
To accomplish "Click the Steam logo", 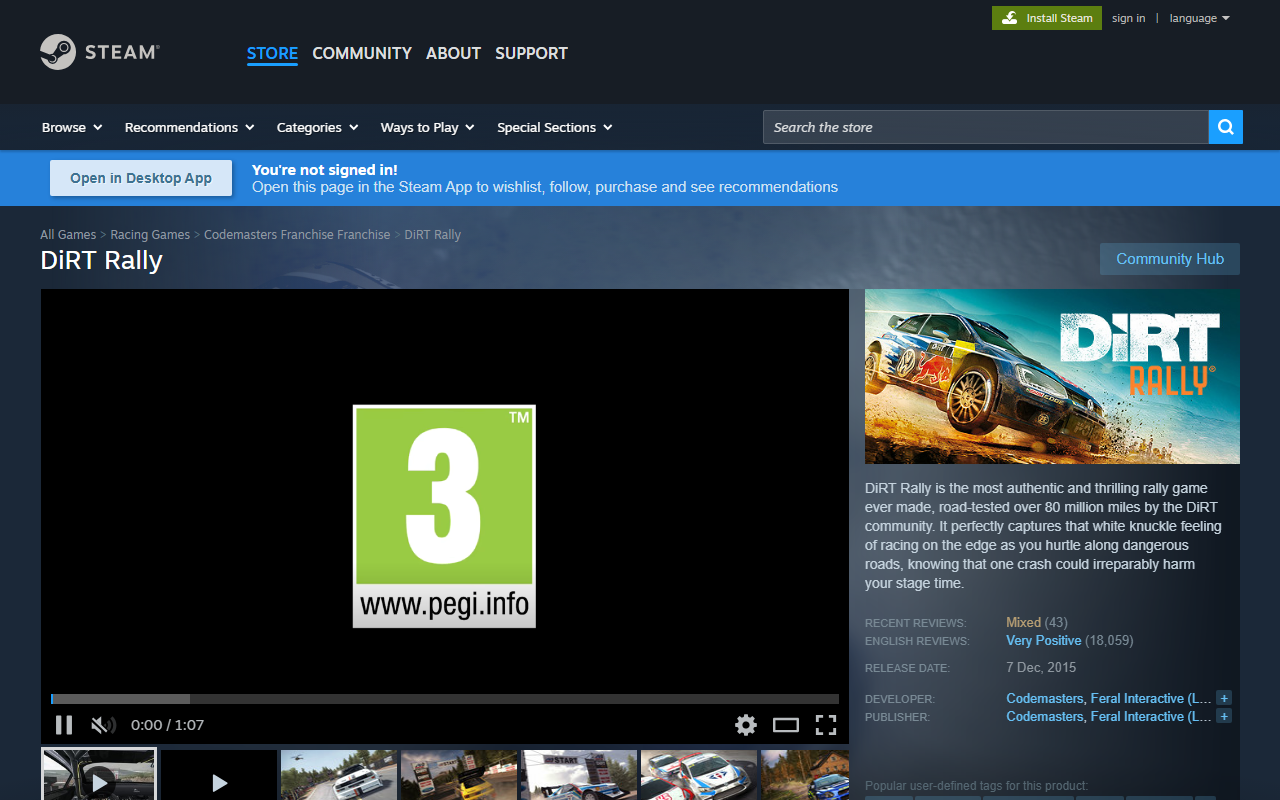I will coord(99,52).
